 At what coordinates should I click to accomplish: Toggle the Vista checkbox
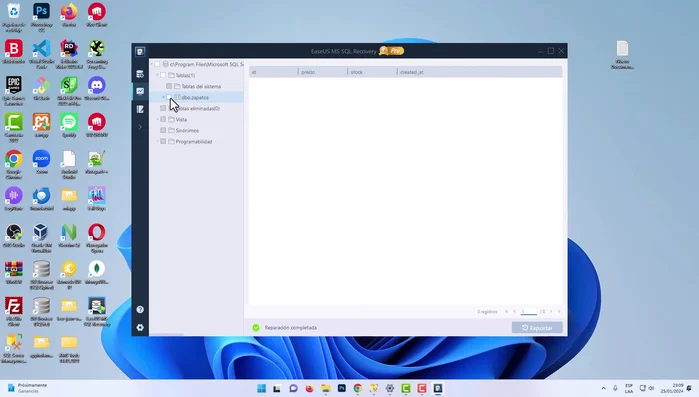coord(163,119)
